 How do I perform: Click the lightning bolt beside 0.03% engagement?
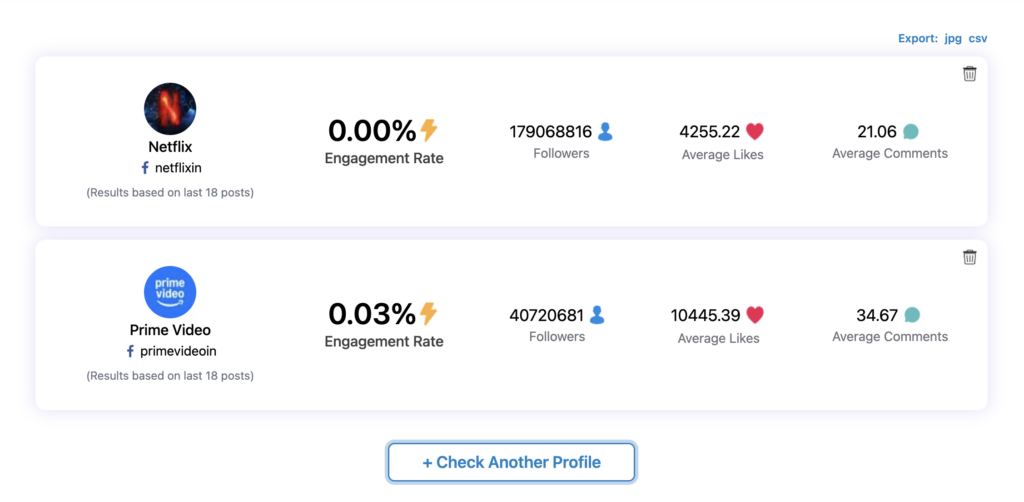pos(429,314)
